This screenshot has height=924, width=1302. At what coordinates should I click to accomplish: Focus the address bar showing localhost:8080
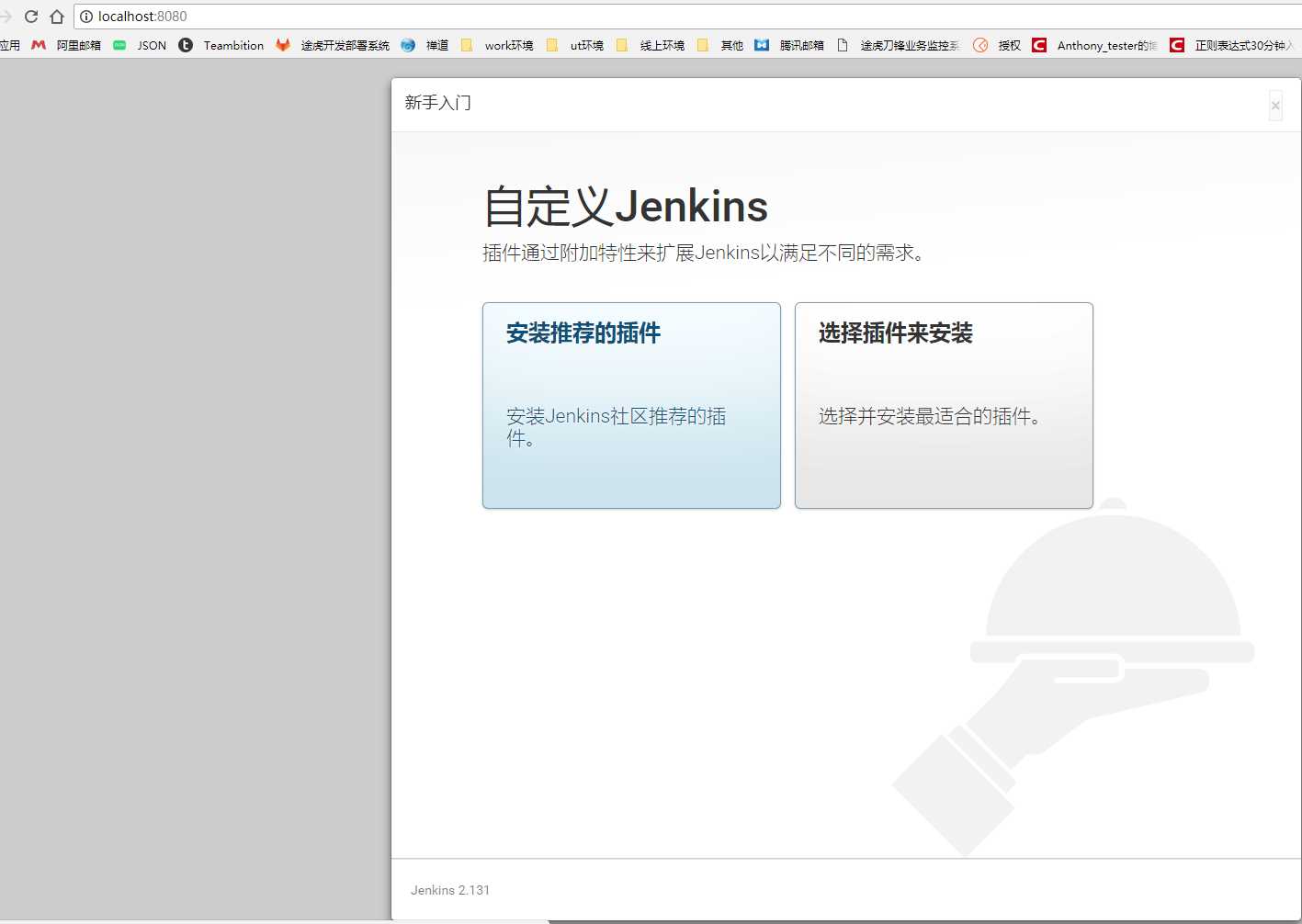(689, 17)
